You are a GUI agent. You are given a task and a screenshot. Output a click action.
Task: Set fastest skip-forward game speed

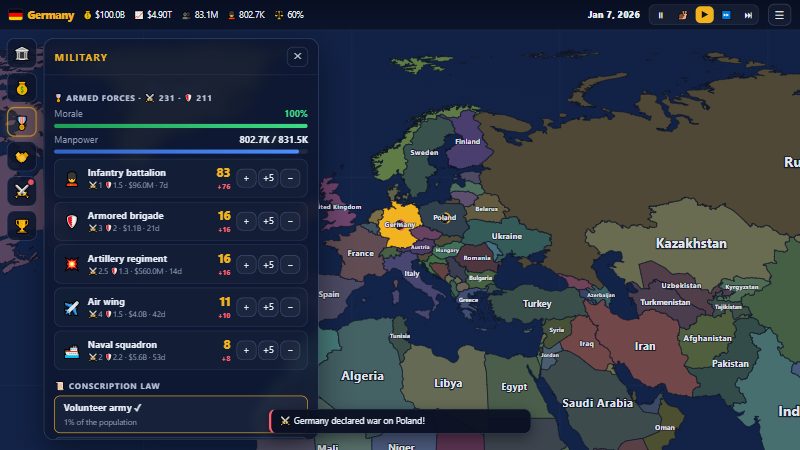(x=748, y=15)
